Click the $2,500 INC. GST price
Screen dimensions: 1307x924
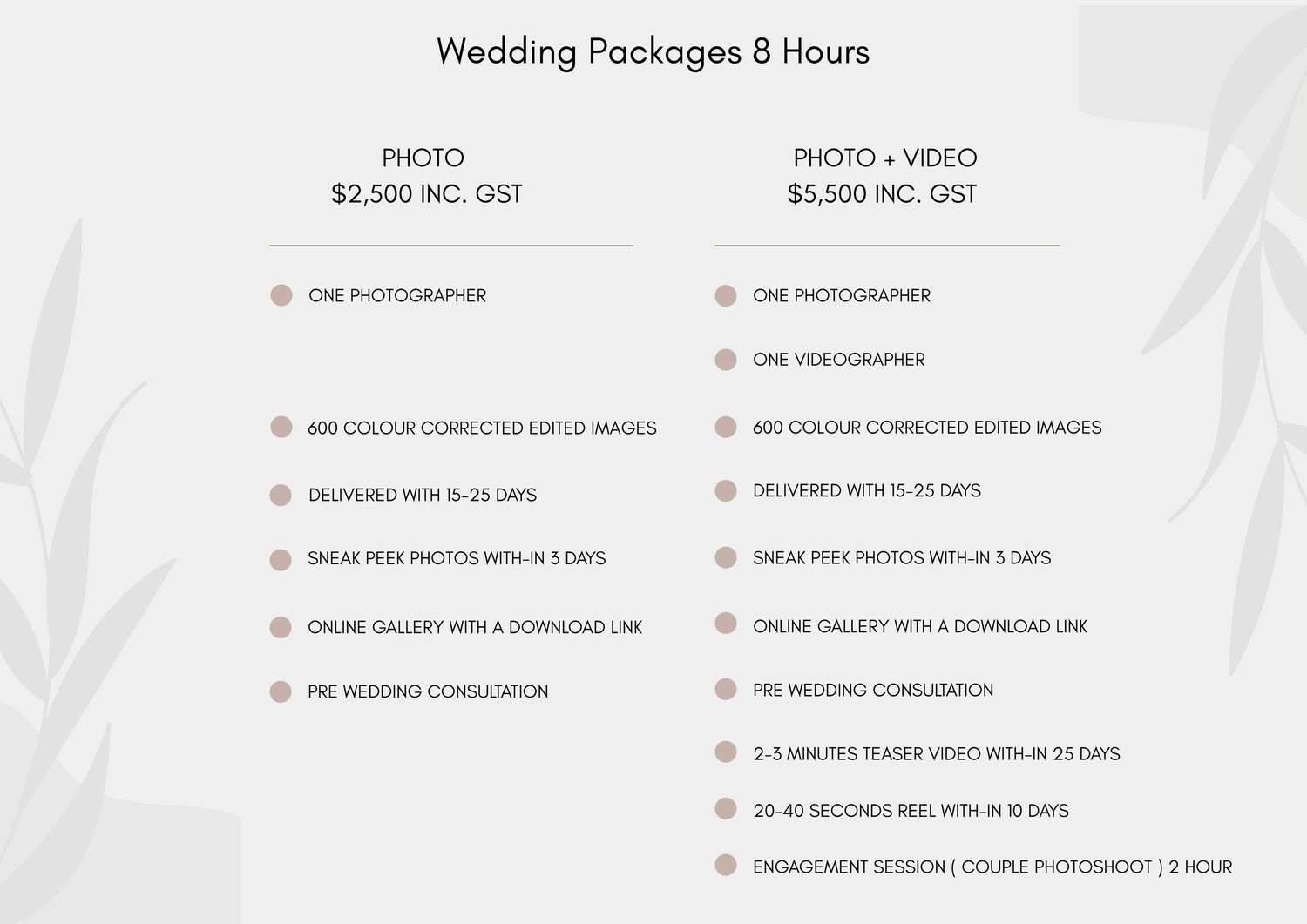(x=427, y=194)
